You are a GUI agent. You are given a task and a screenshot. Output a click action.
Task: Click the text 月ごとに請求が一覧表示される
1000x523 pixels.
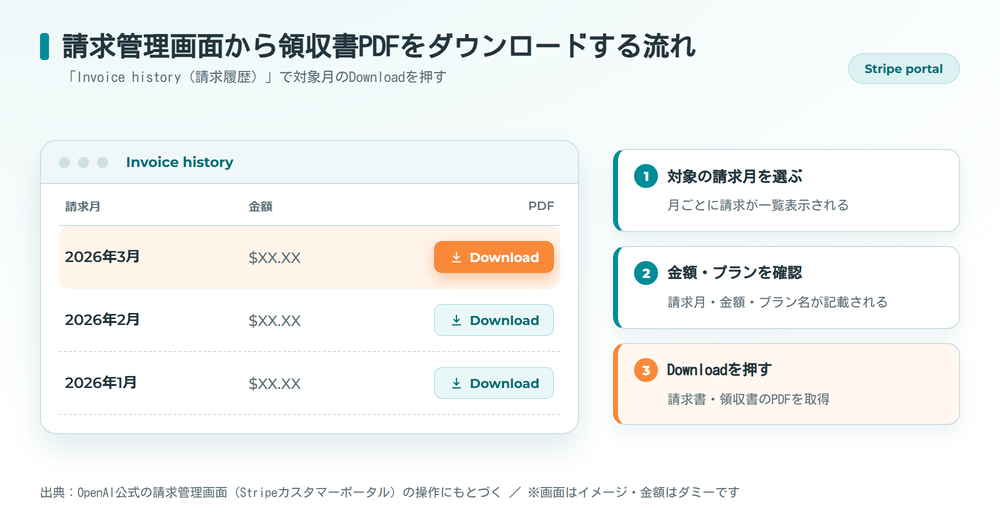(x=758, y=205)
